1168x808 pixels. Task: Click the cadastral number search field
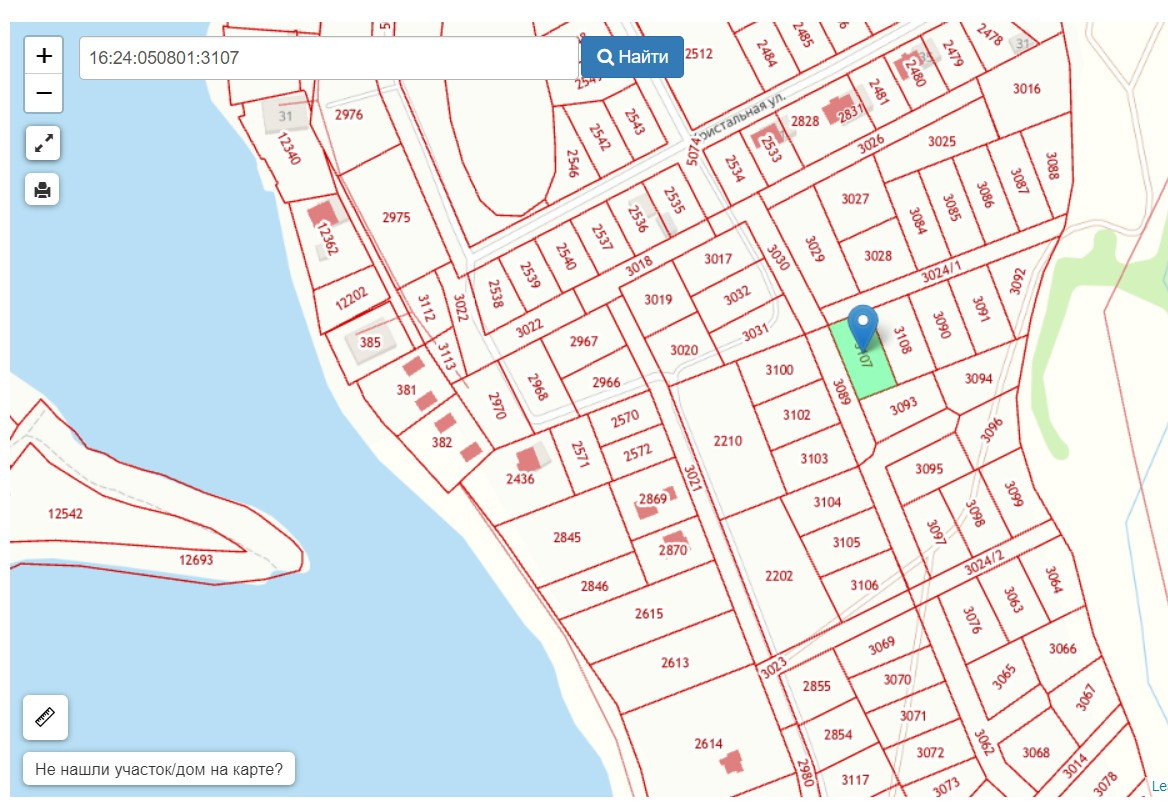pyautogui.click(x=328, y=57)
